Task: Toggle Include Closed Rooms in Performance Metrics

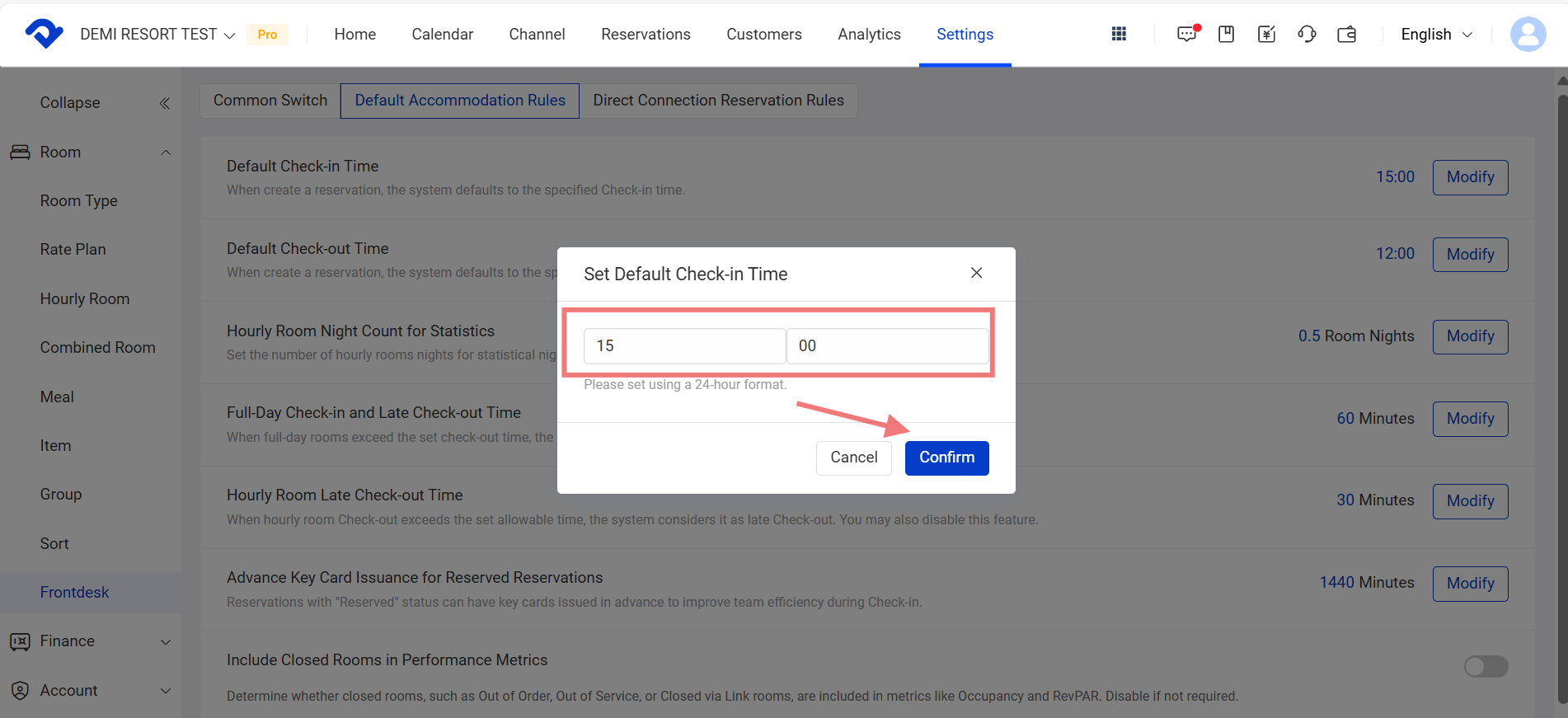Action: coord(1486,666)
